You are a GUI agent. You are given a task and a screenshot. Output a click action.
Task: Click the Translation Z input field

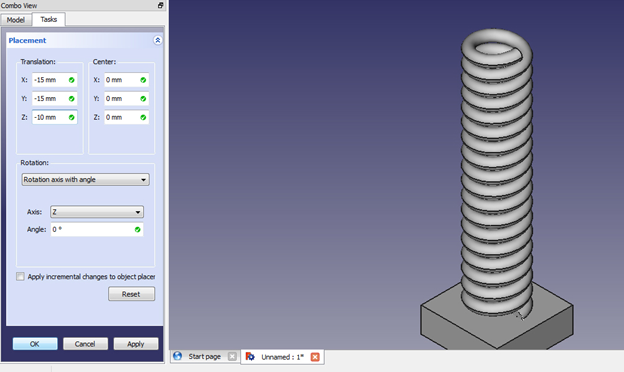click(55, 117)
